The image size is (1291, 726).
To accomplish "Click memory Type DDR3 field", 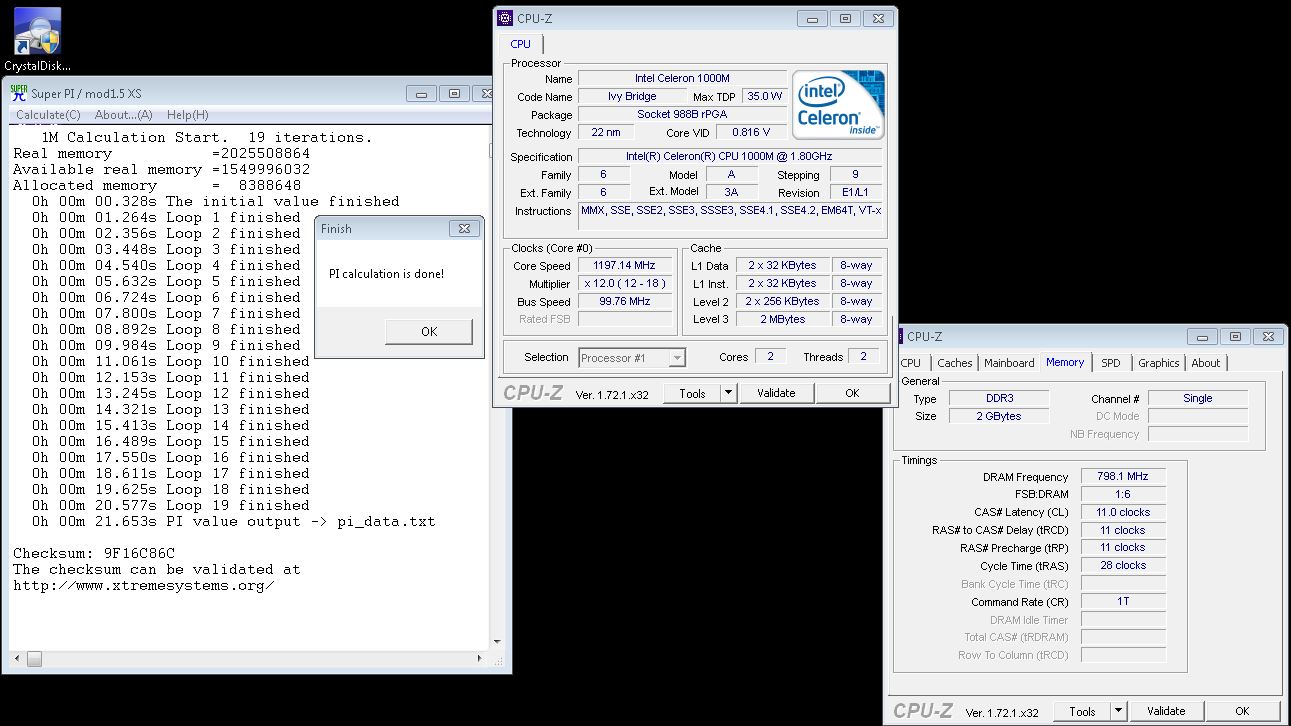I will (998, 398).
